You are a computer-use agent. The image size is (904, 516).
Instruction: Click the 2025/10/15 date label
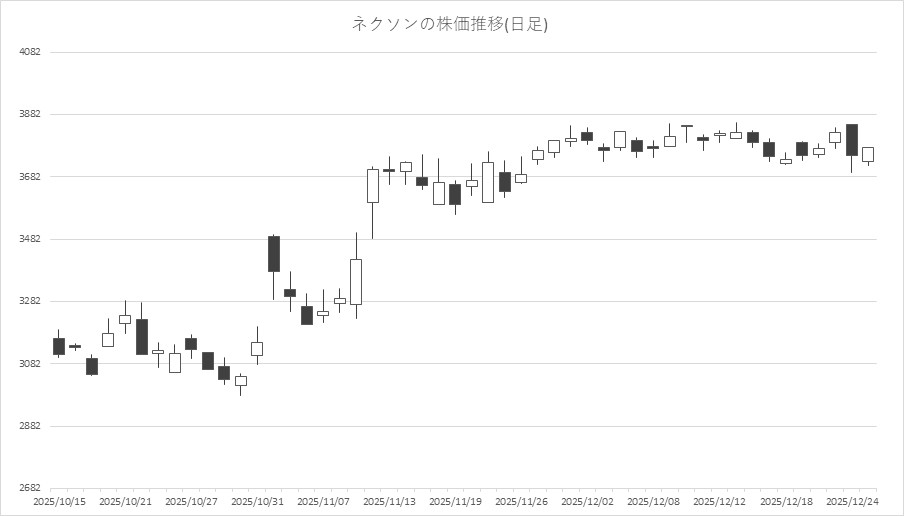[x=58, y=501]
